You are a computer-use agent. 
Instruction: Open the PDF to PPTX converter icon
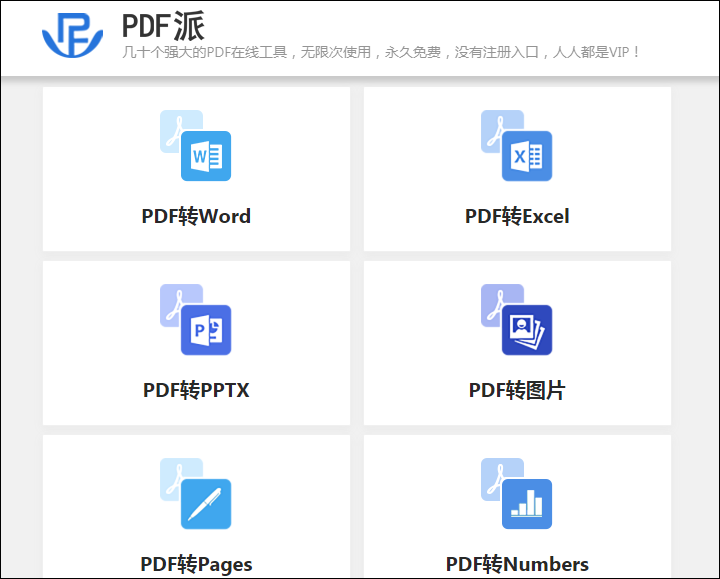196,320
